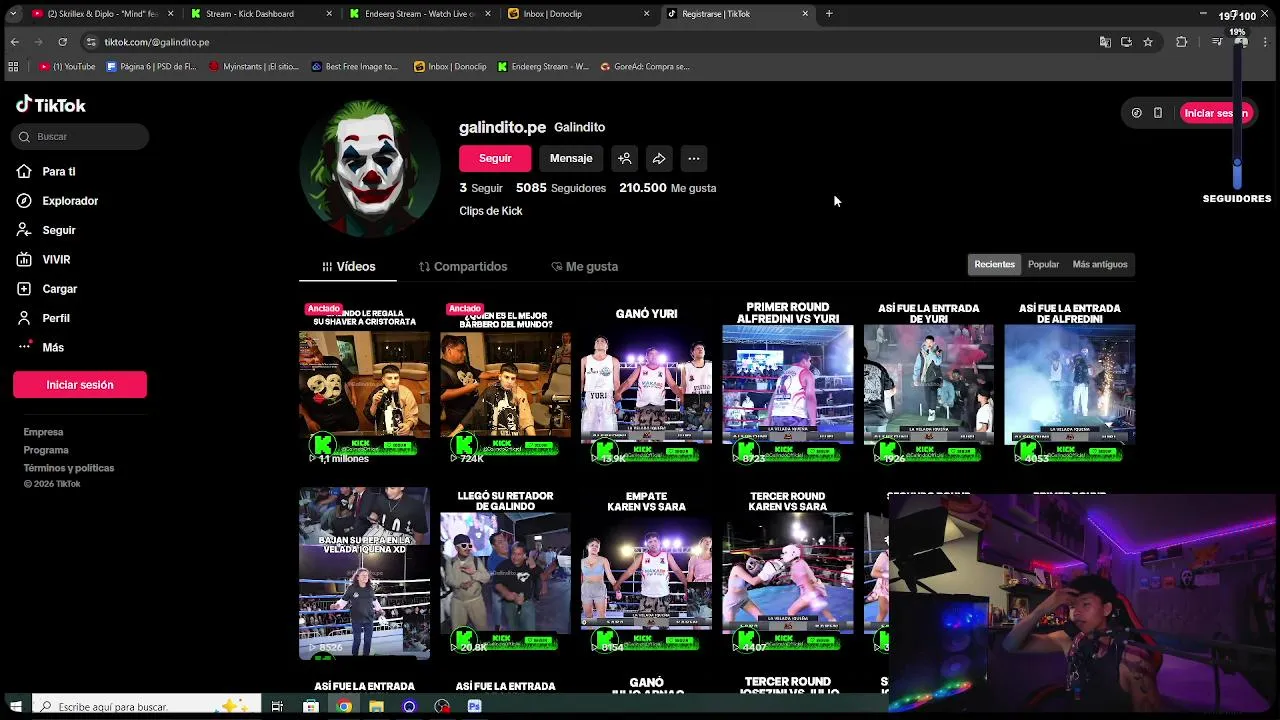Image resolution: width=1280 pixels, height=720 pixels.
Task: Share the galindito.pe profile
Action: [659, 158]
